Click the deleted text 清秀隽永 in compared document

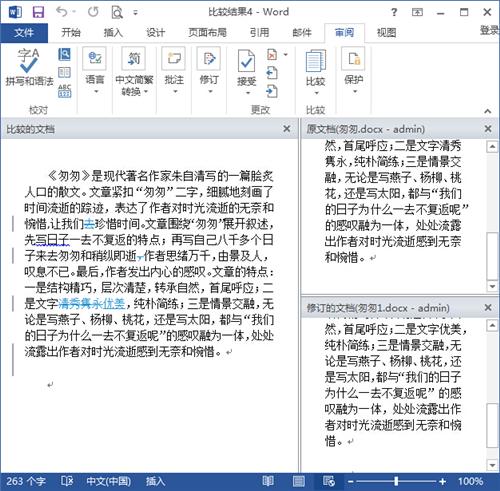point(80,304)
